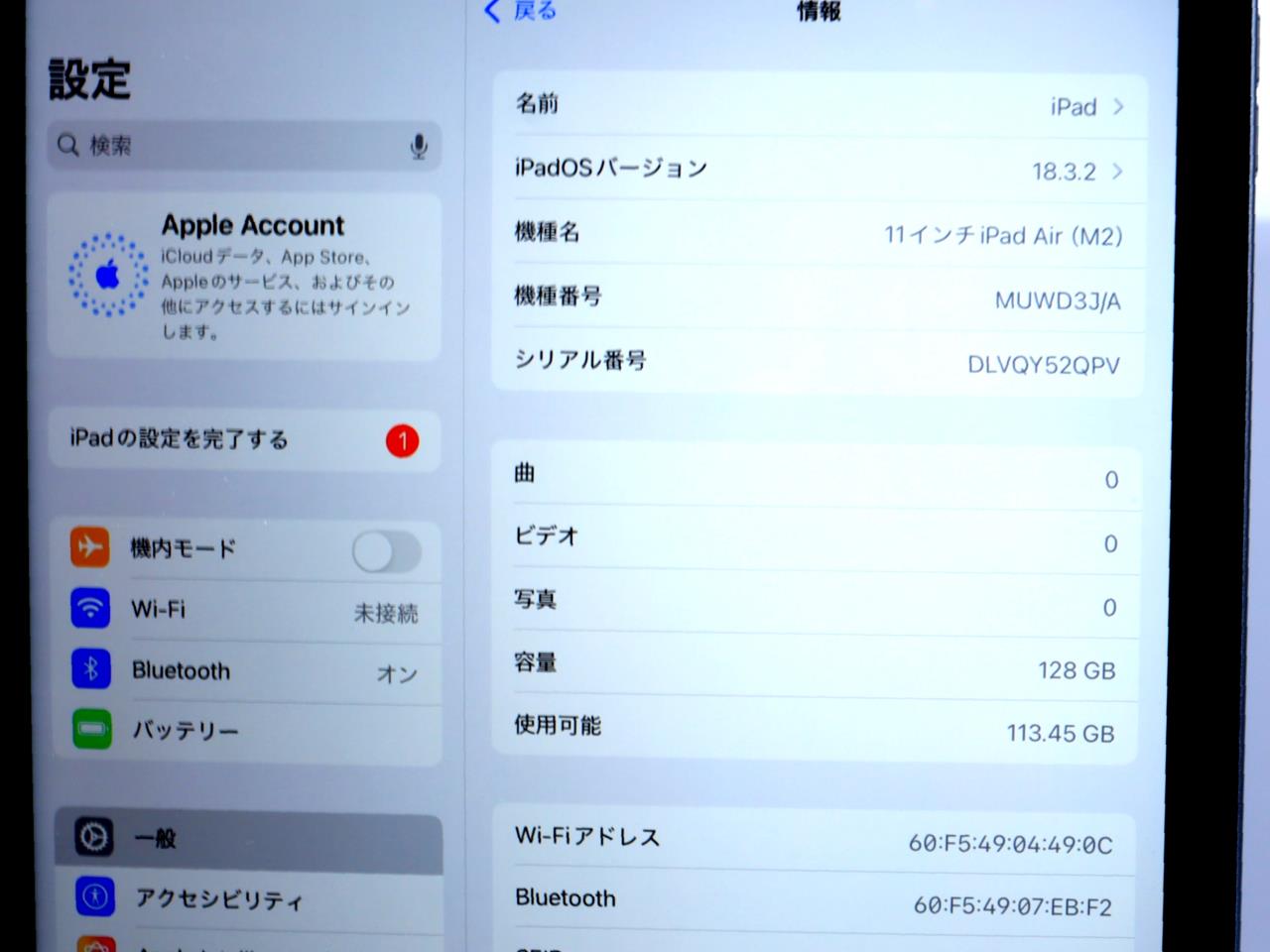Image resolution: width=1270 pixels, height=952 pixels.
Task: Tap the 情報 page title
Action: (x=819, y=11)
